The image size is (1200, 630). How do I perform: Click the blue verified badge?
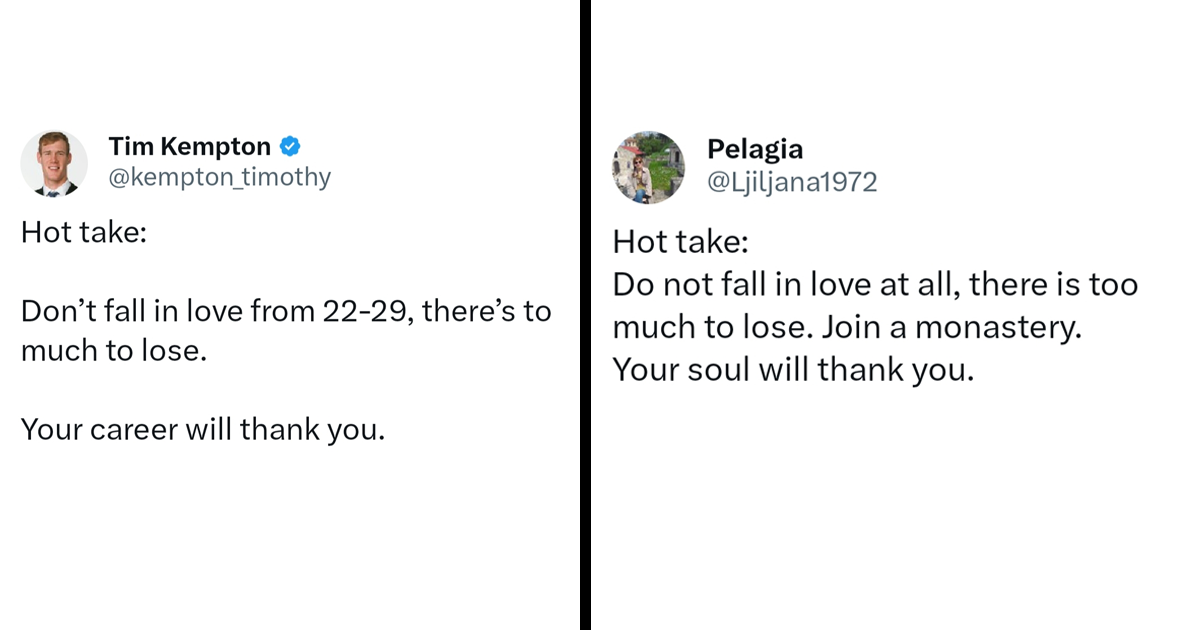pos(290,147)
